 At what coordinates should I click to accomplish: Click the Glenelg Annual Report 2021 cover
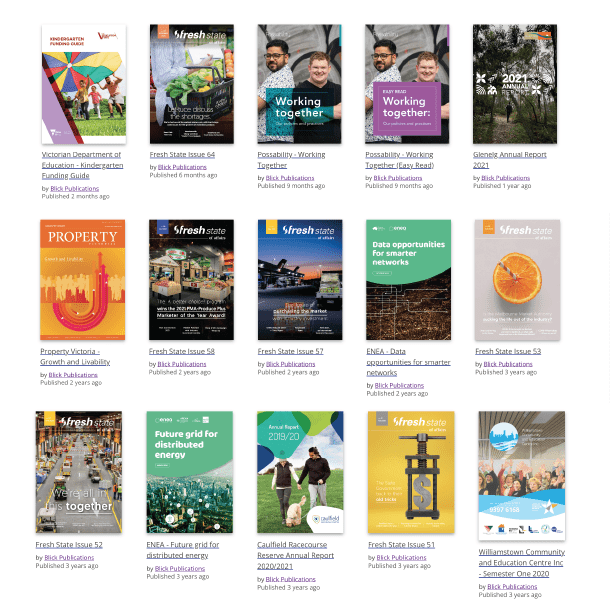tap(515, 84)
